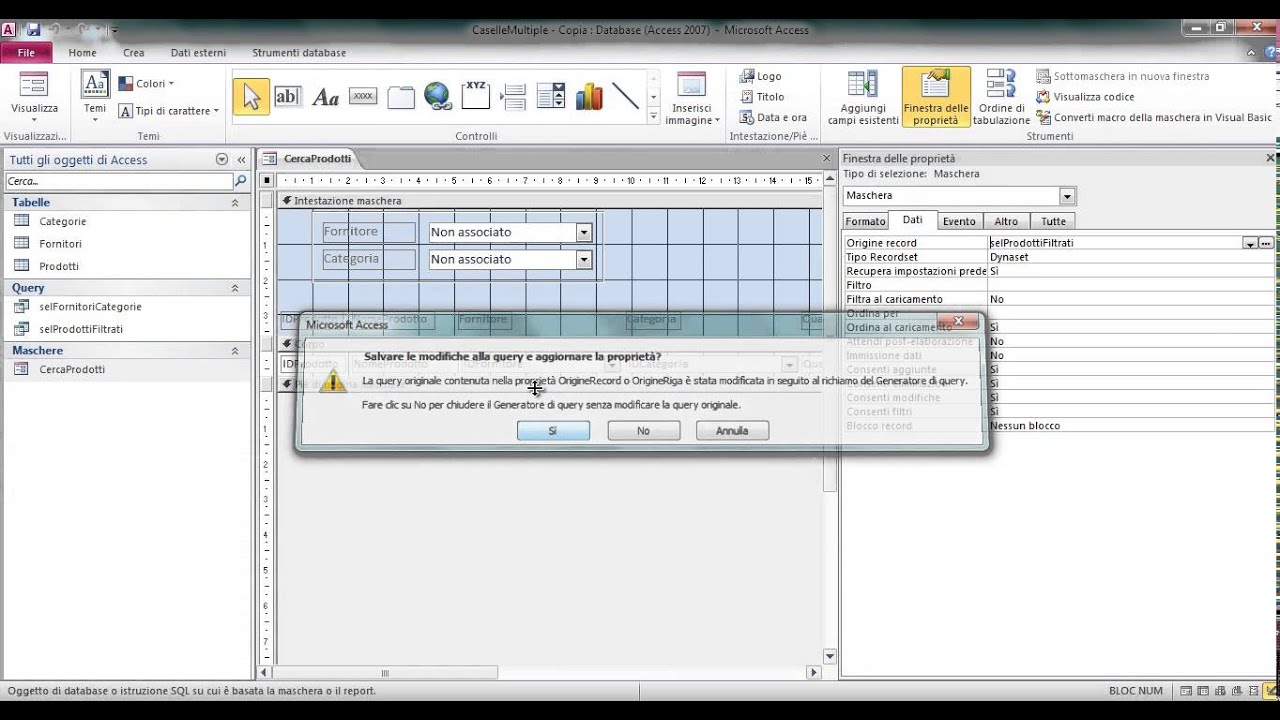1280x720 pixels.
Task: Select the tab control tool
Action: point(401,96)
